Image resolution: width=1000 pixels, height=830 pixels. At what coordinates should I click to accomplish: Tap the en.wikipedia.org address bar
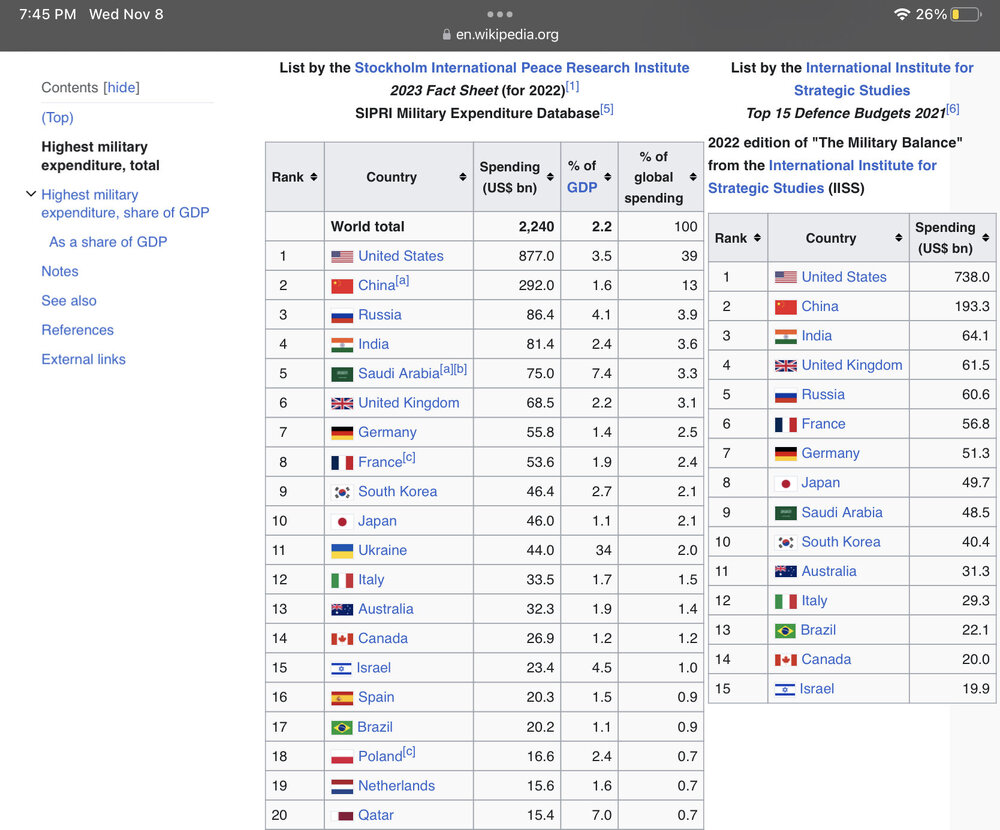[x=507, y=34]
